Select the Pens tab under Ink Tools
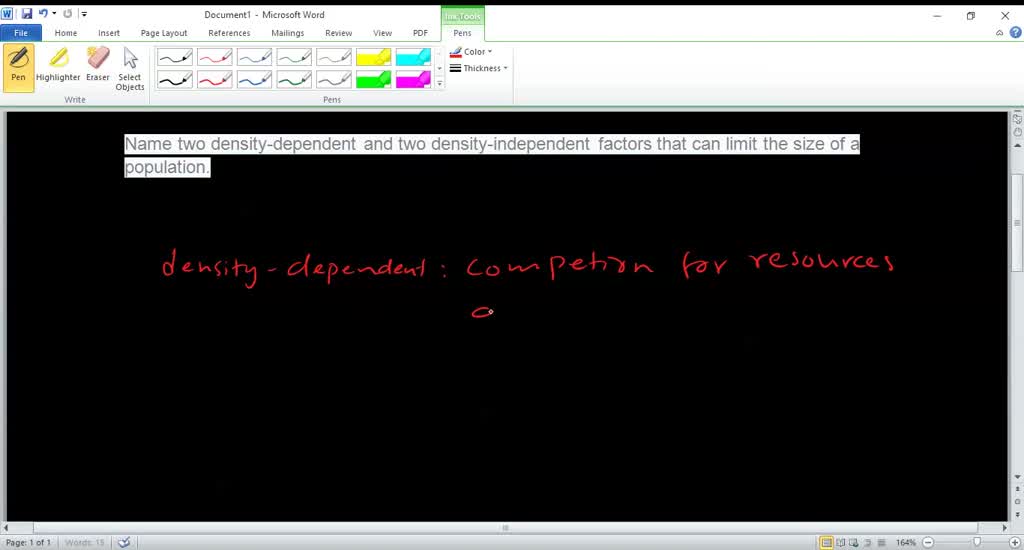Viewport: 1024px width, 550px height. tap(462, 33)
